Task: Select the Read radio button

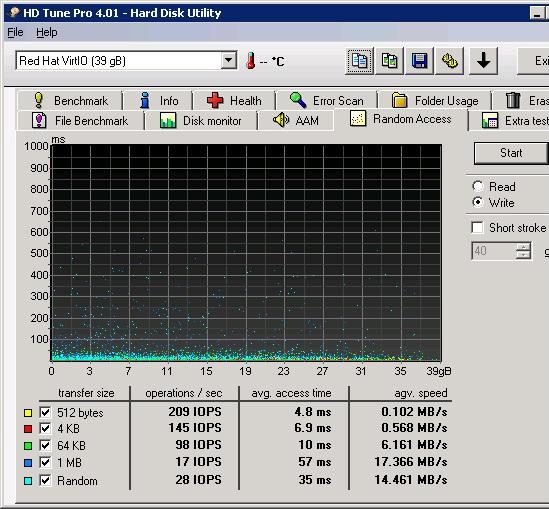Action: 478,186
